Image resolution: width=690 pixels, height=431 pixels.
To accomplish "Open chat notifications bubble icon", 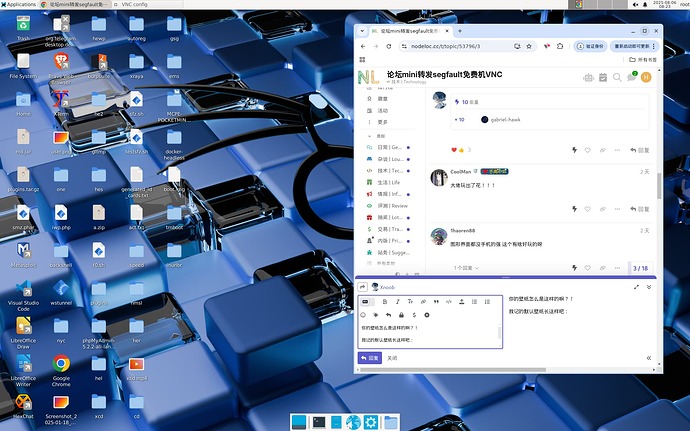I will coord(632,77).
